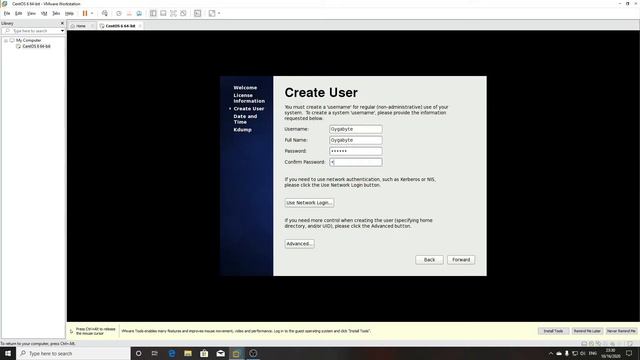Click the Password input field
This screenshot has width=640, height=360.
pos(356,151)
